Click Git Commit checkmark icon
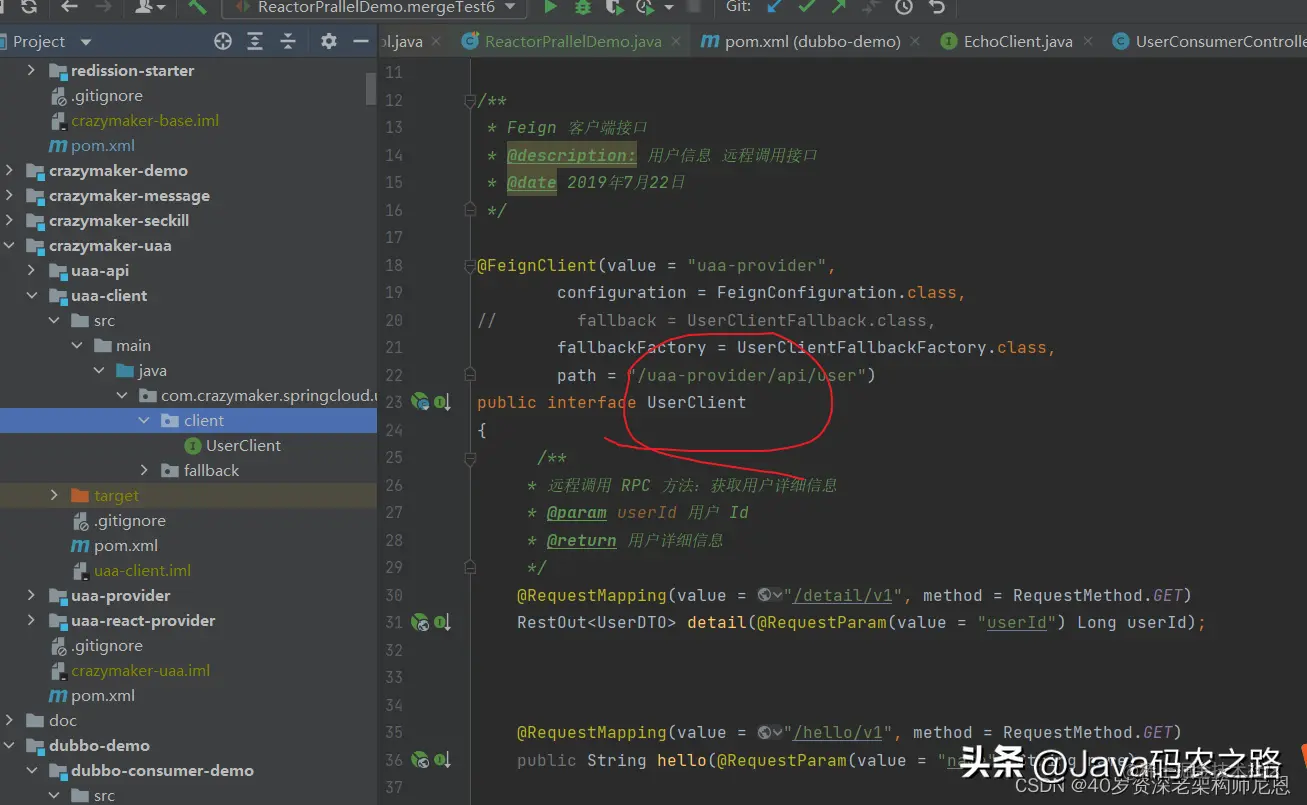1307x805 pixels. click(806, 7)
